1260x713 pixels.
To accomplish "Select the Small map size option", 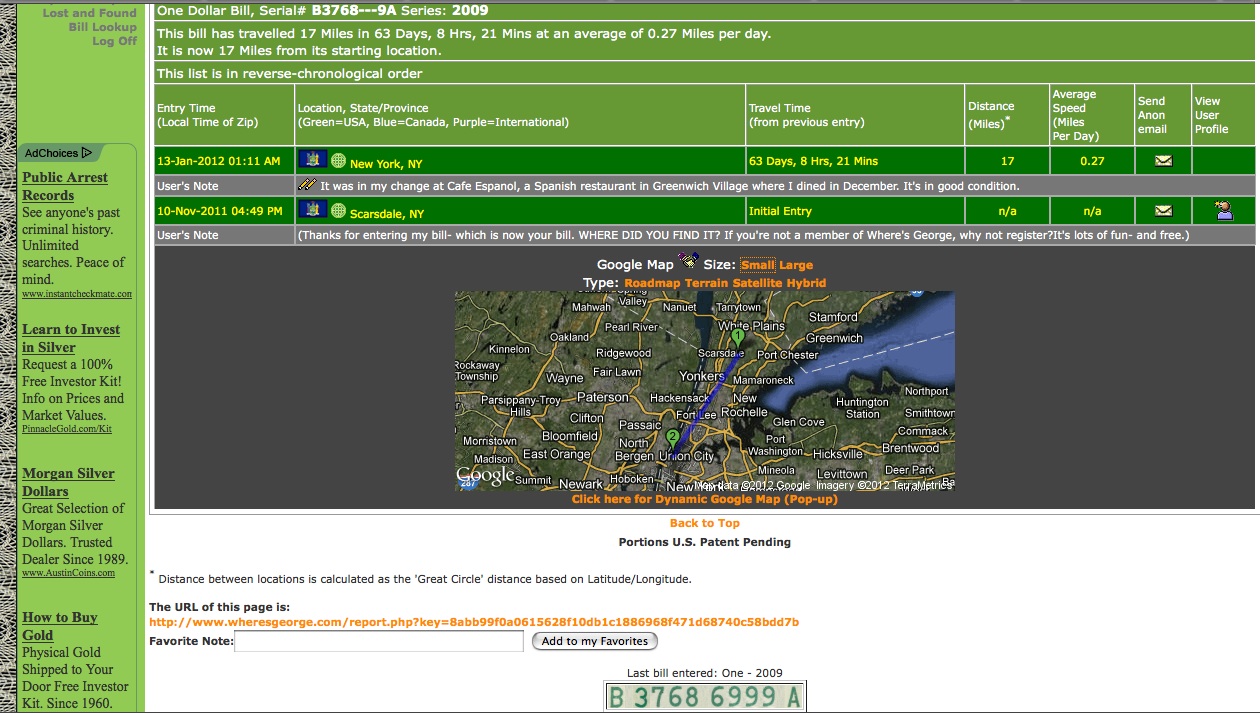I will pyautogui.click(x=757, y=265).
